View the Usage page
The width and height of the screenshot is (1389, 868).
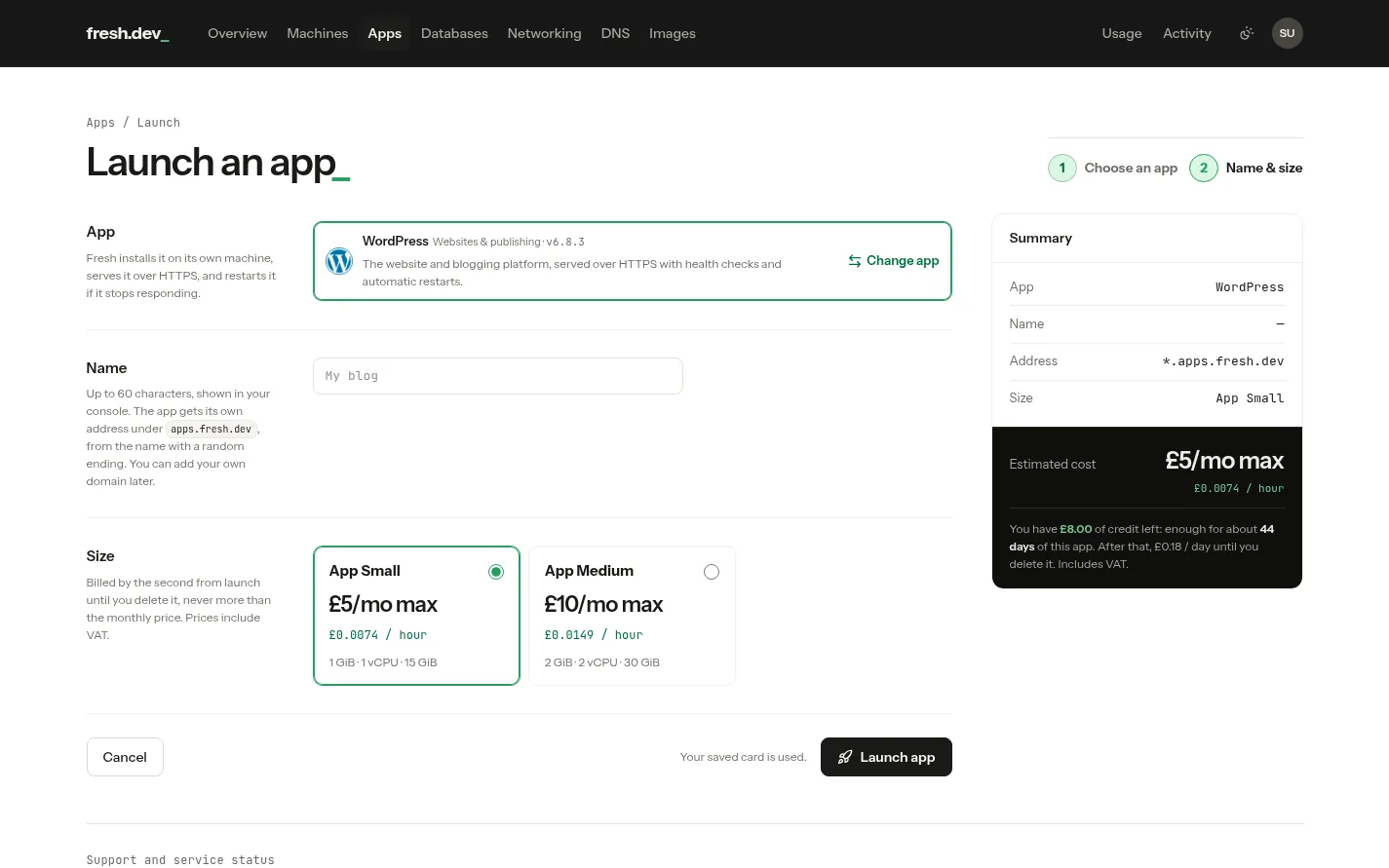coord(1121,33)
